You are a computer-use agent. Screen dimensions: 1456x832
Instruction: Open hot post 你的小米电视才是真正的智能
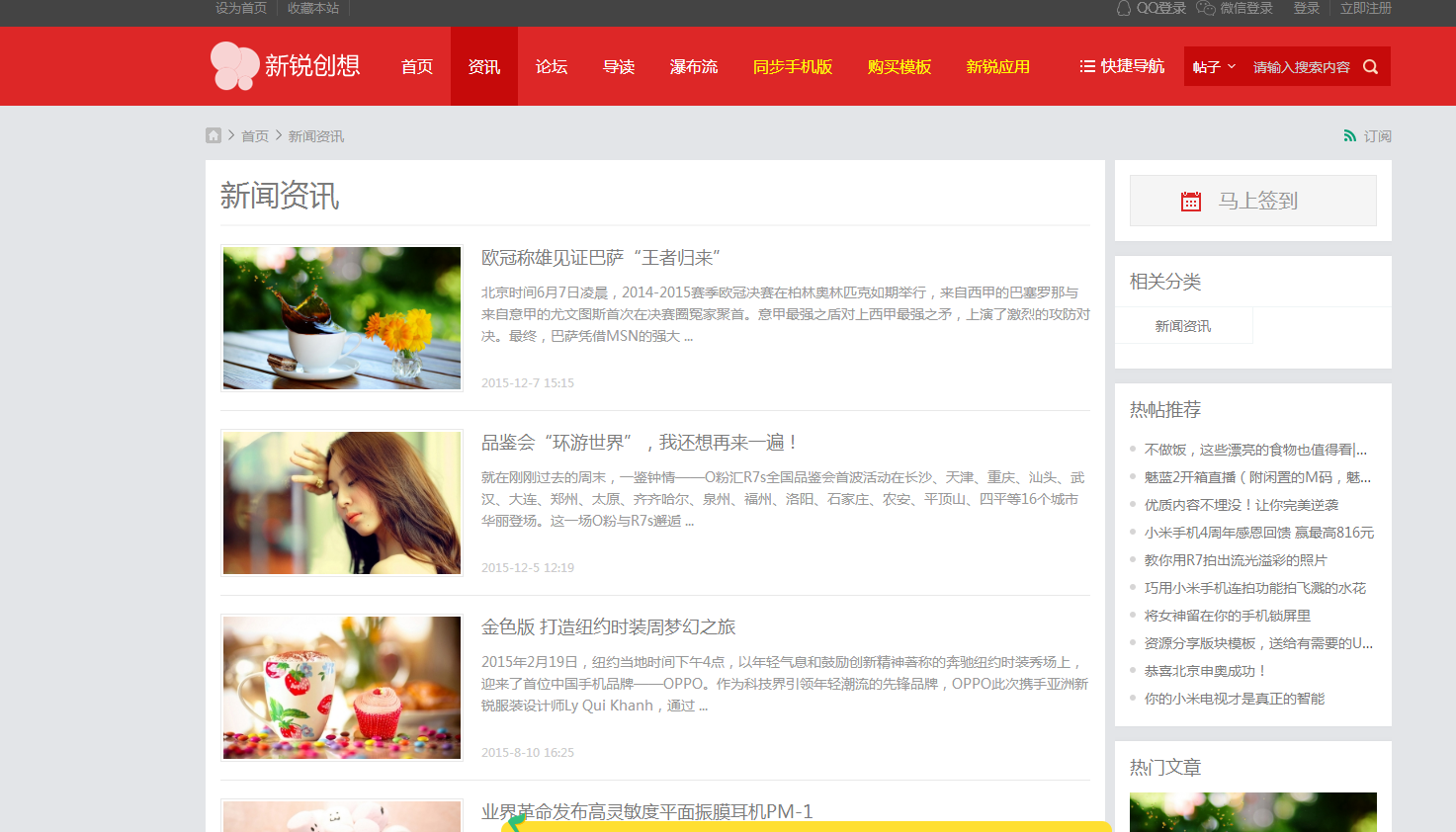click(x=1235, y=699)
